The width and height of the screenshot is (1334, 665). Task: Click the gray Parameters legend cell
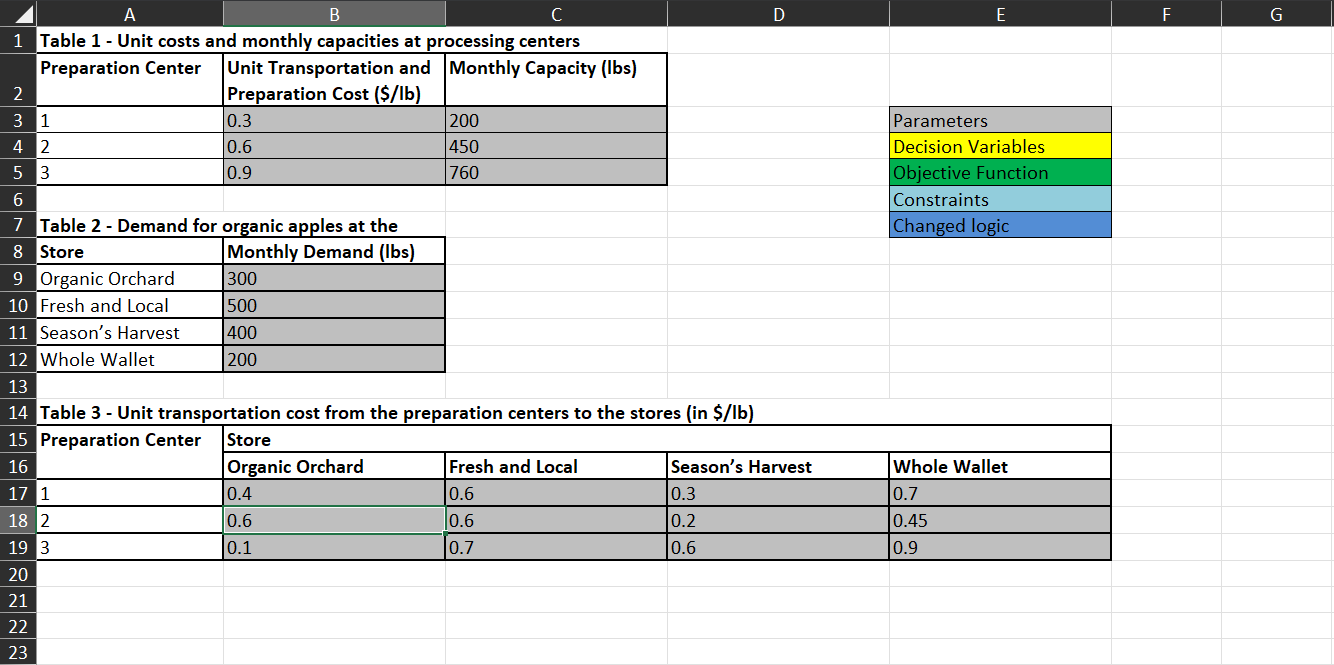1000,120
